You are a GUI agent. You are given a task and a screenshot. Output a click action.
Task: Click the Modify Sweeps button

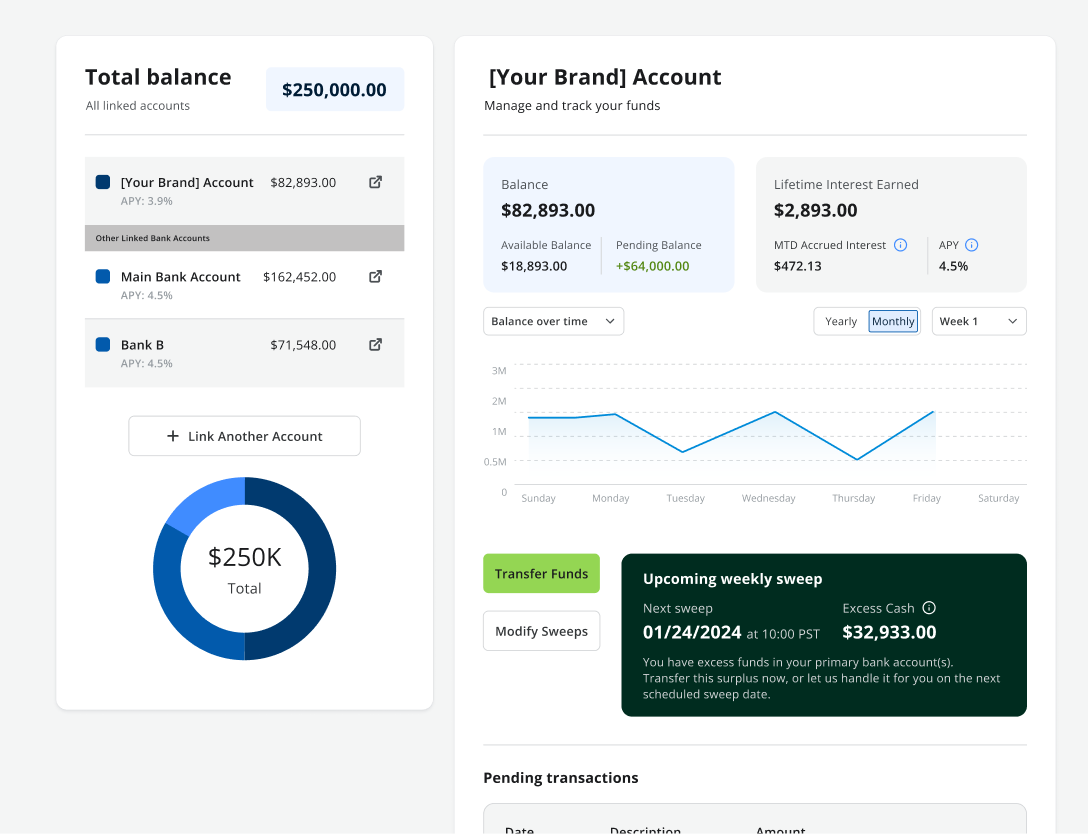click(541, 631)
